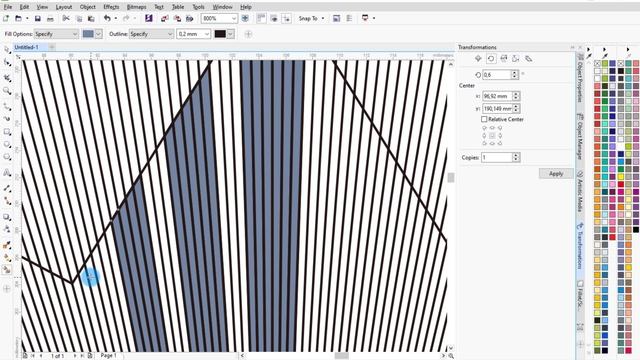Screen dimensions: 640x360
Task: Click the rotation angle input field
Action: [x=497, y=75]
